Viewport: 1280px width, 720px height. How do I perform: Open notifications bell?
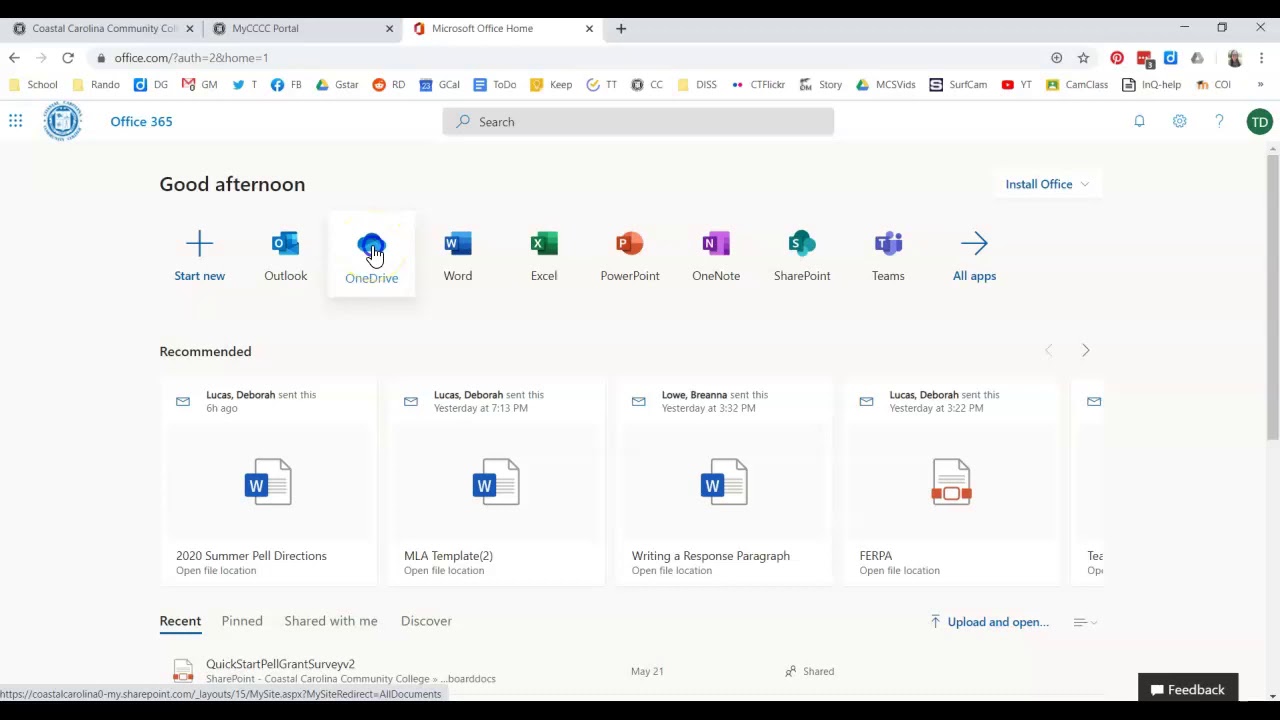click(x=1139, y=121)
